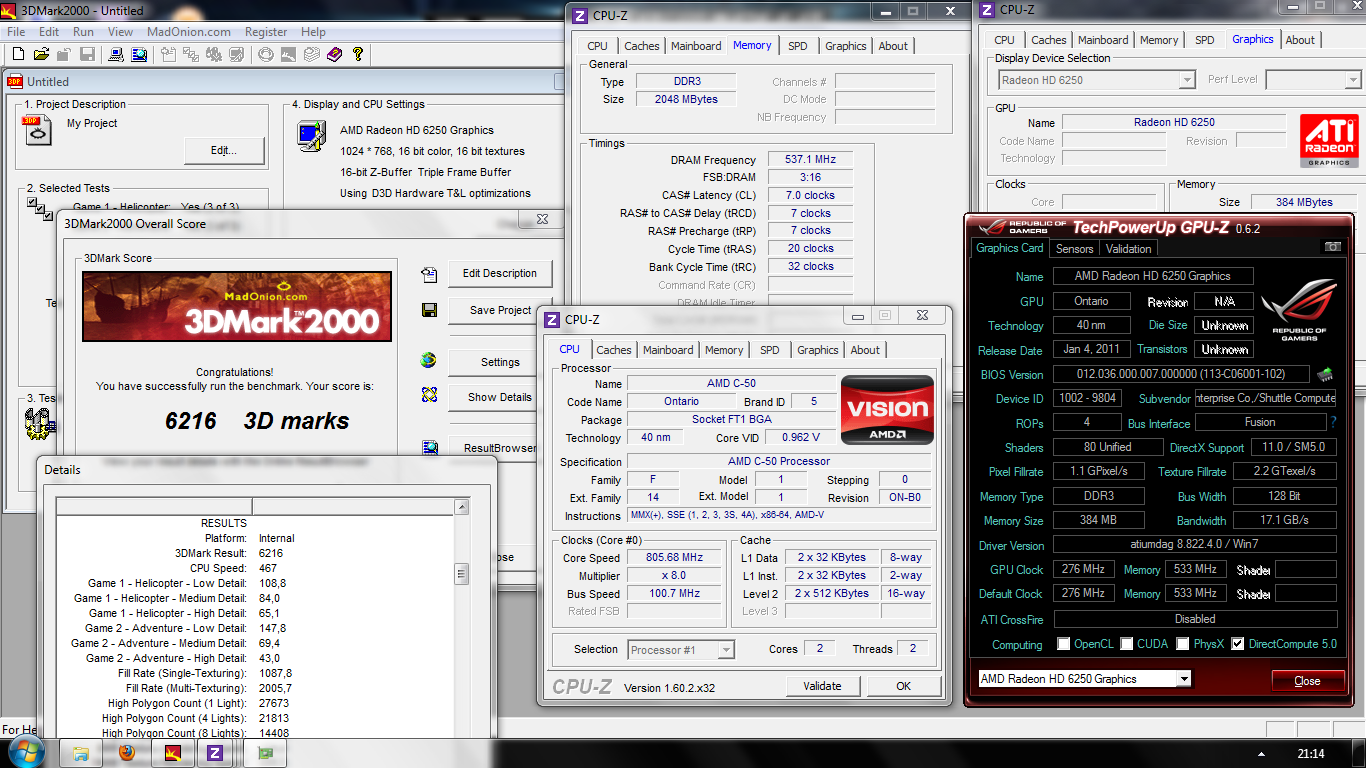1366x768 pixels.
Task: Take a GPU-Z screenshot with camera icon
Action: tap(1332, 247)
